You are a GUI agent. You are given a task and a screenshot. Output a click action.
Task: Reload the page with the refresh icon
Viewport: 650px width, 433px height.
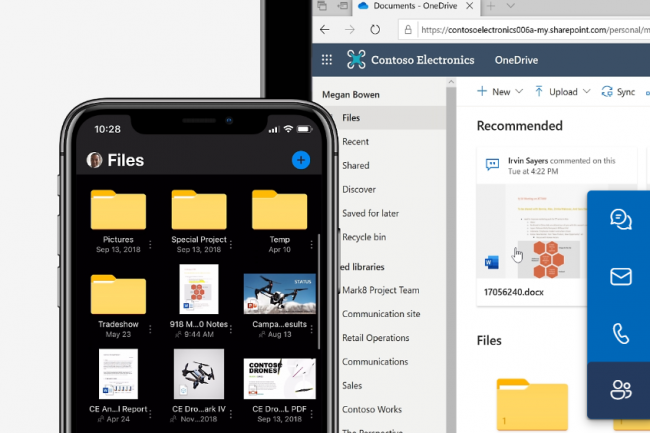375,29
